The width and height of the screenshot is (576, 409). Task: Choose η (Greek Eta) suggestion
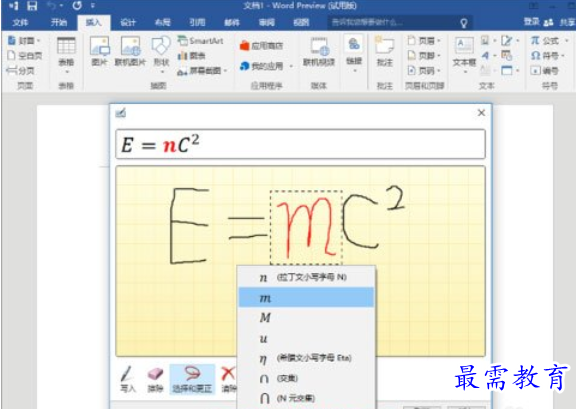click(306, 358)
